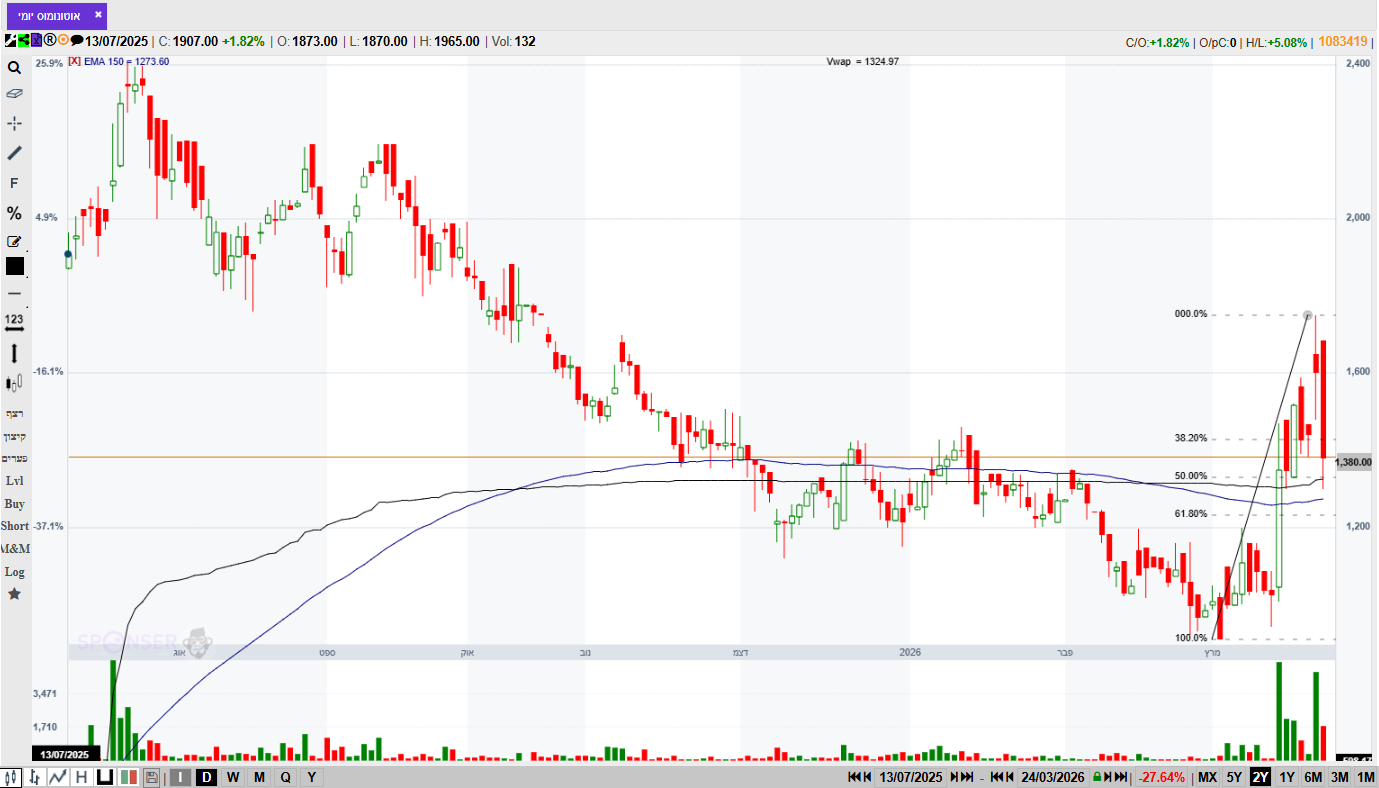Activate the crosshair cursor tool
This screenshot has height=788, width=1379.
point(14,123)
